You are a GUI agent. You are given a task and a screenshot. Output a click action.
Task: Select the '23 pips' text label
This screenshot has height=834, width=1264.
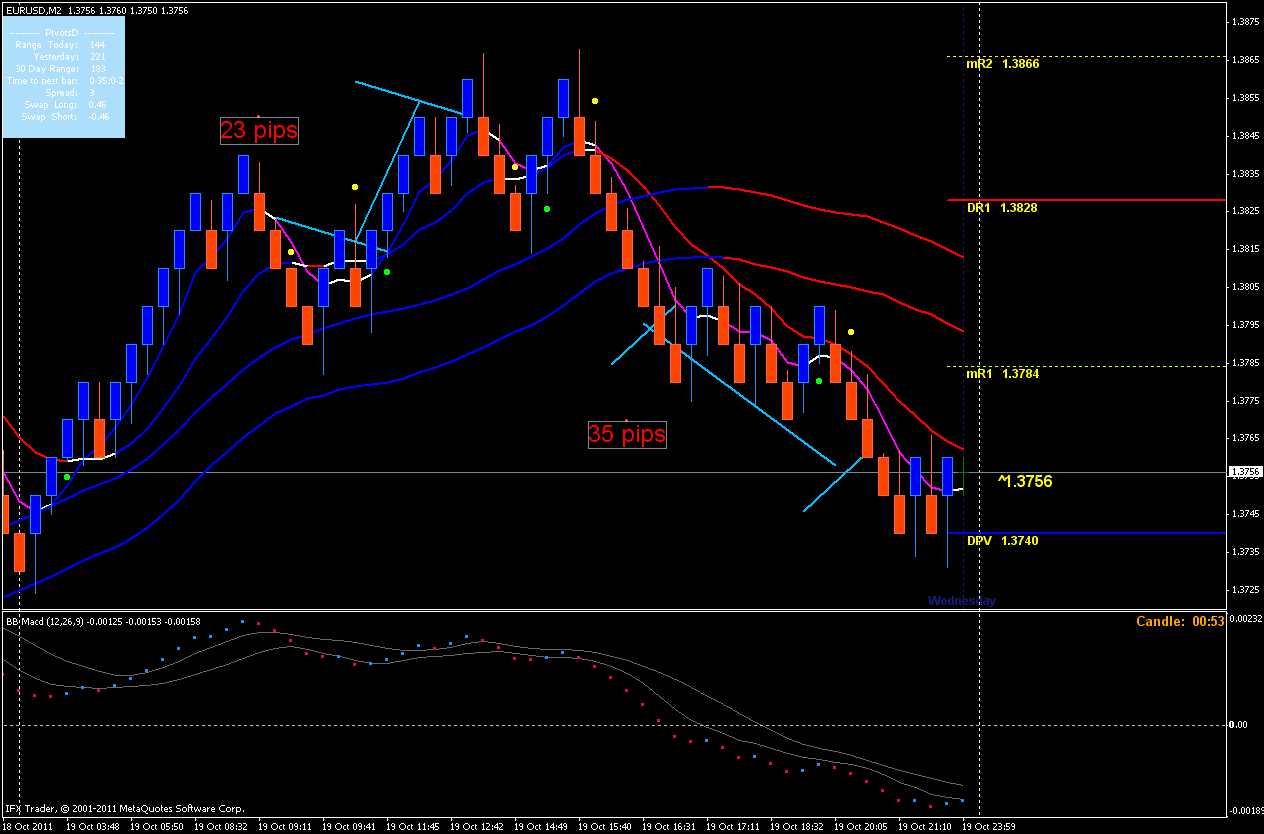tap(259, 130)
